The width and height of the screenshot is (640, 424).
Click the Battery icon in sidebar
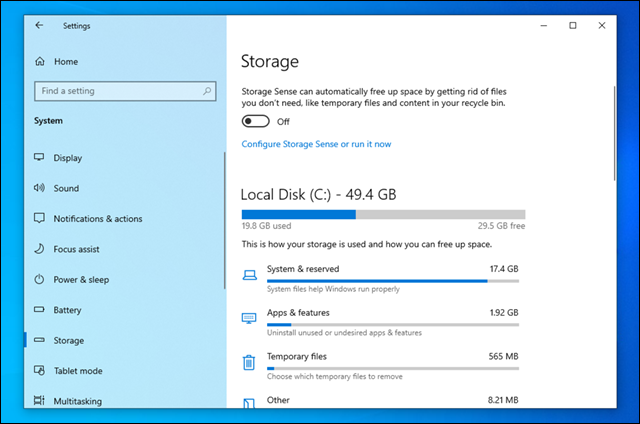pos(39,309)
